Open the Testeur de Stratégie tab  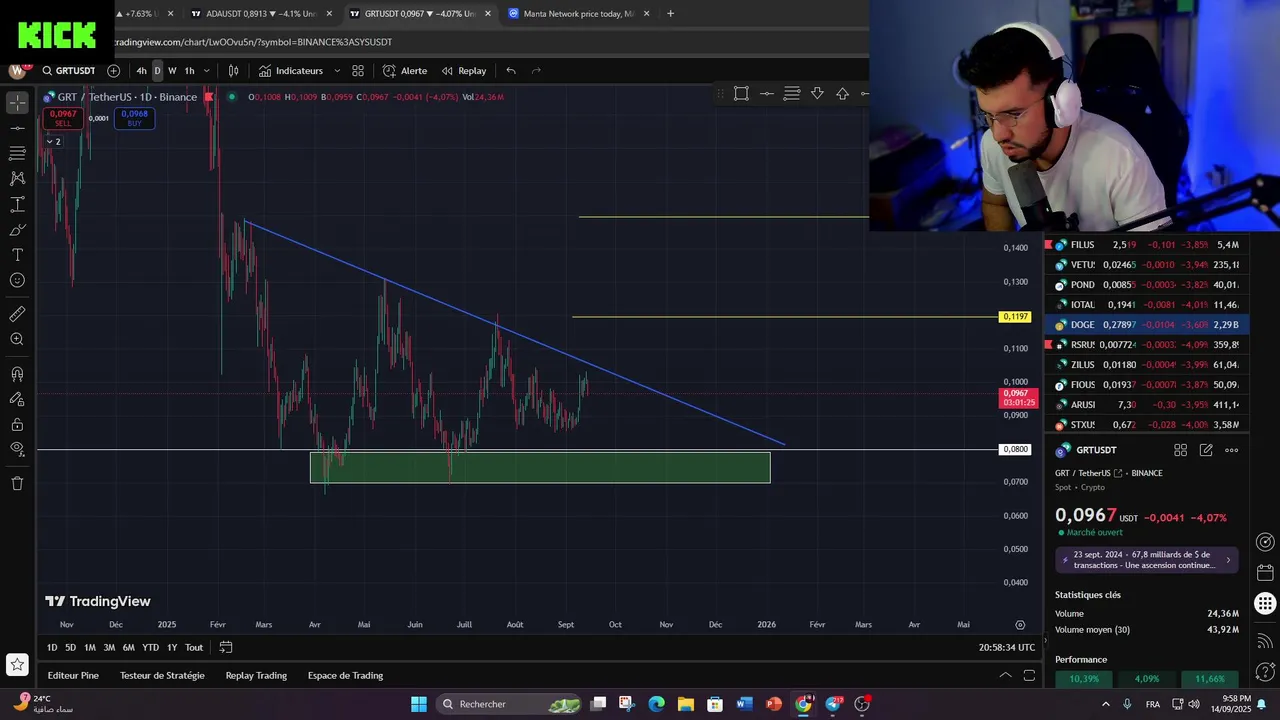[x=162, y=676]
